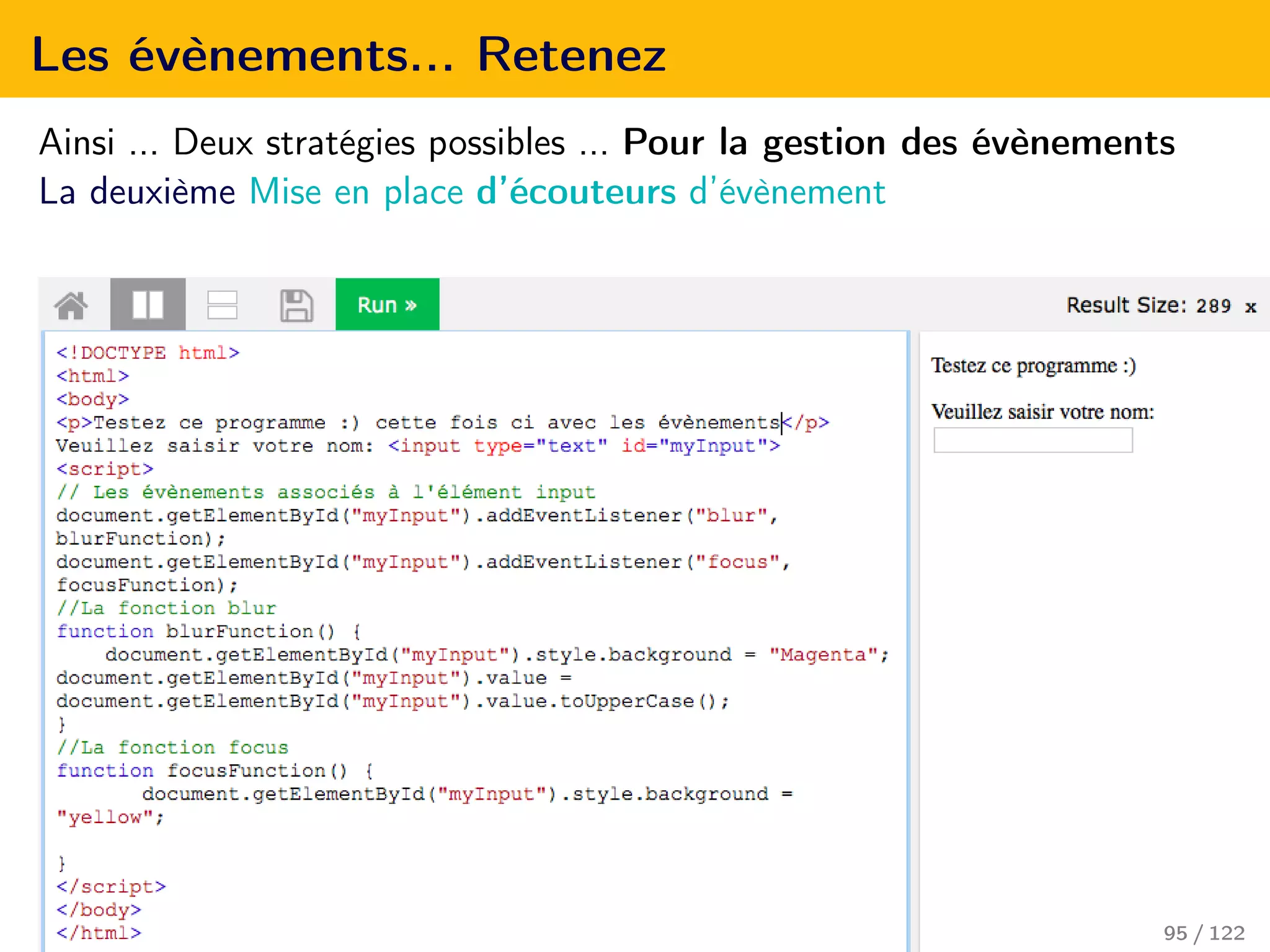Click the <input type="text" id="myInput"> tag

pos(584,446)
